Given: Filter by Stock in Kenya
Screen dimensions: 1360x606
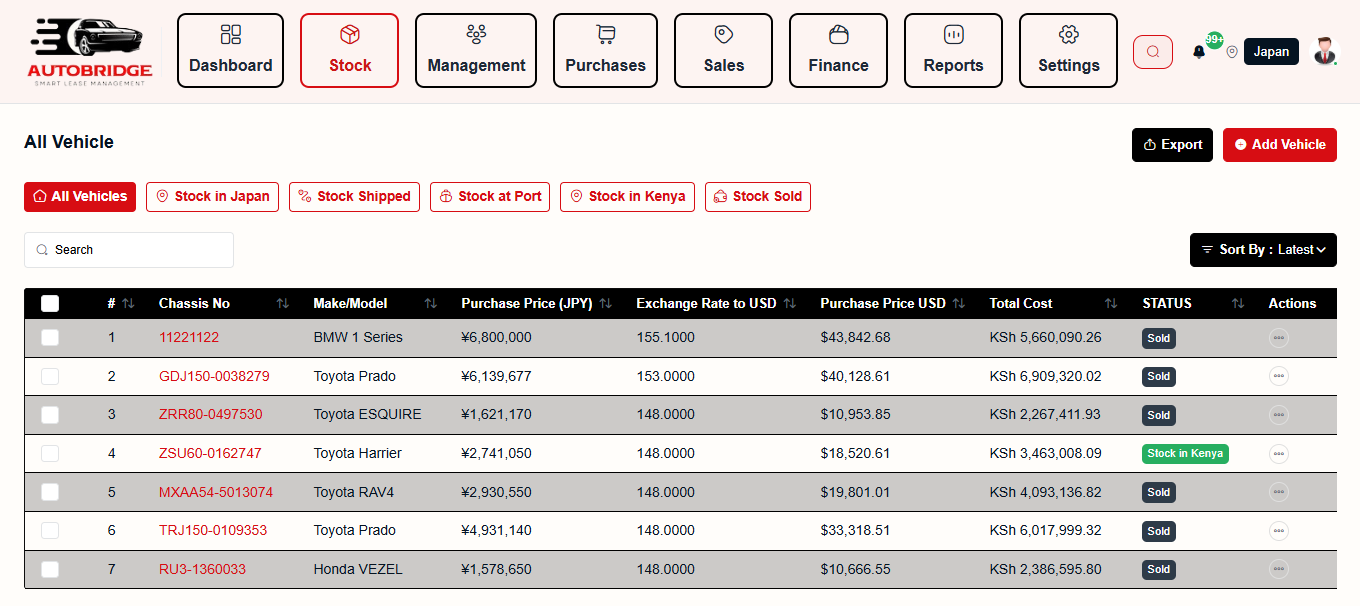Looking at the screenshot, I should pyautogui.click(x=627, y=197).
